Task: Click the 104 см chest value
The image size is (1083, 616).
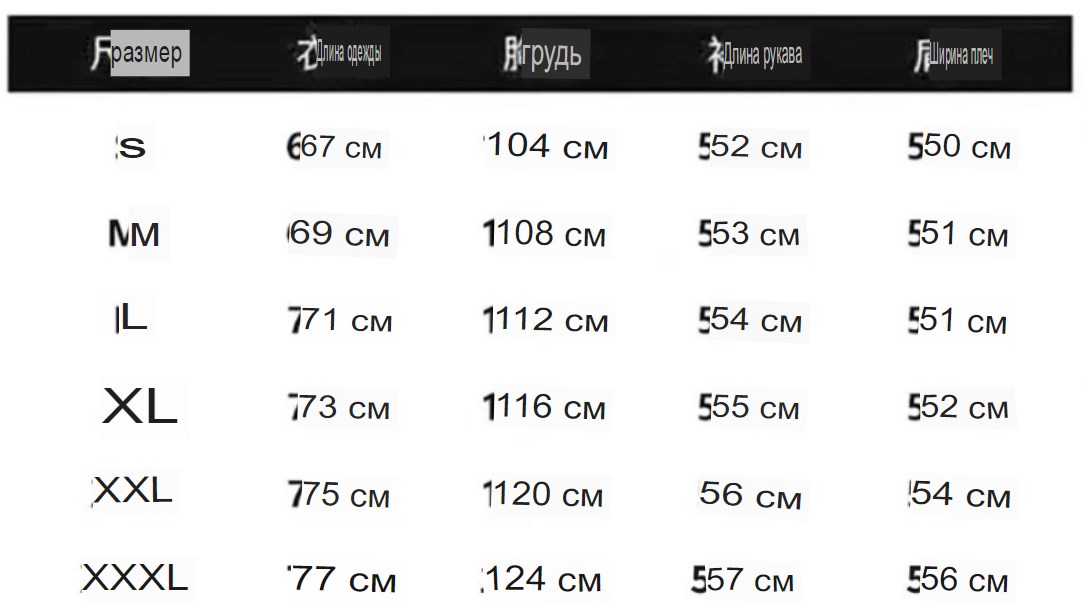Action: tap(546, 146)
